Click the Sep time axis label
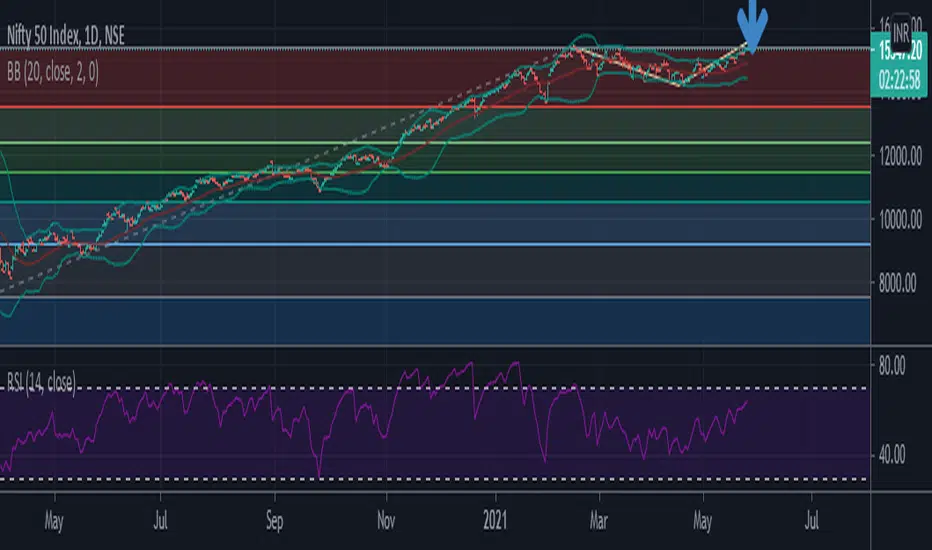This screenshot has width=932, height=550. [x=275, y=521]
